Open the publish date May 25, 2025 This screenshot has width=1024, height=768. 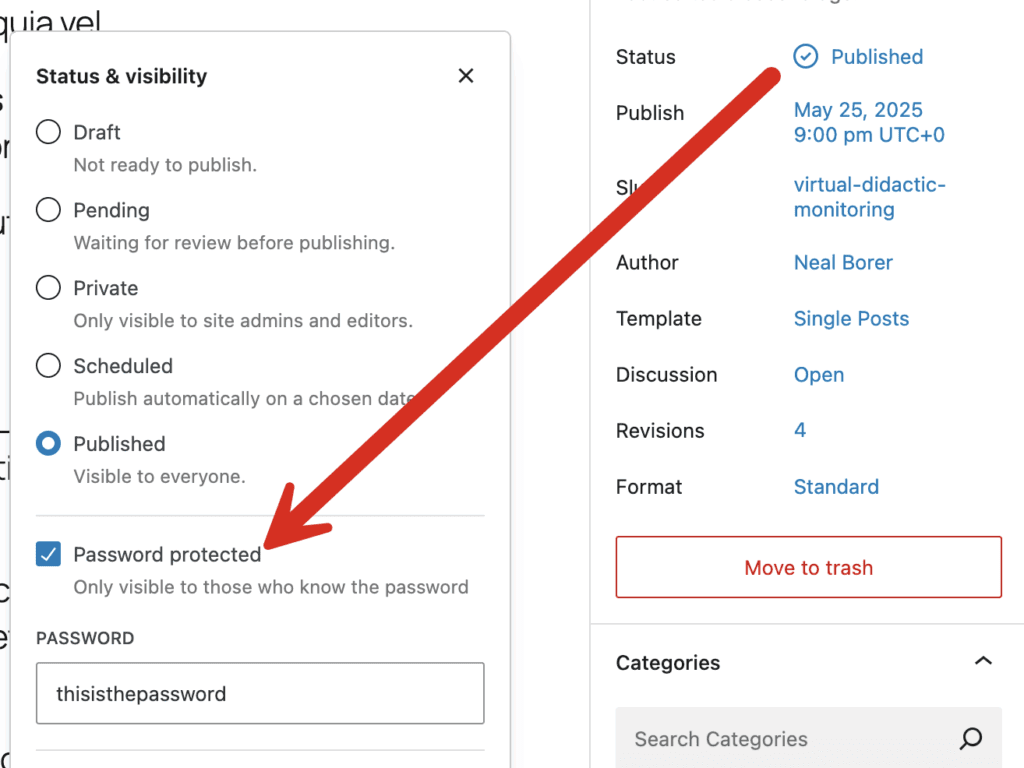click(858, 110)
